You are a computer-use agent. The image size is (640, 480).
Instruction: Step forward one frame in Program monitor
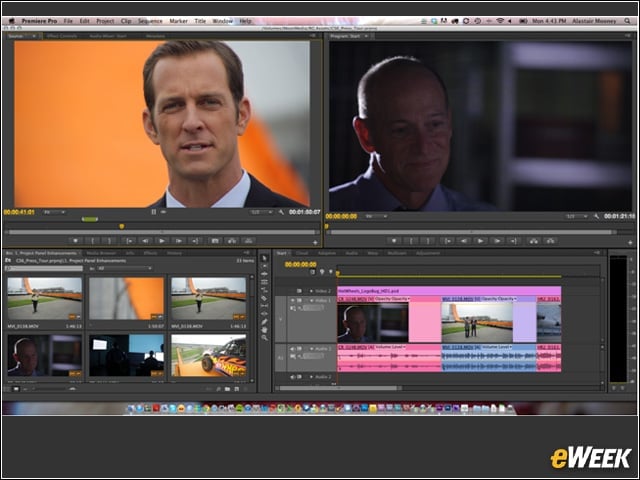[x=497, y=241]
